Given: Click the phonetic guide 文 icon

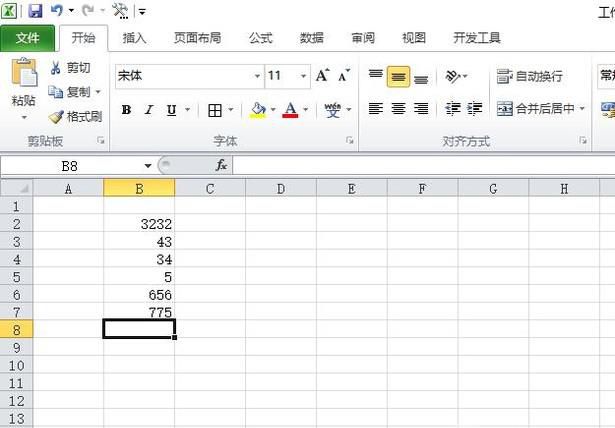Looking at the screenshot, I should pyautogui.click(x=333, y=110).
